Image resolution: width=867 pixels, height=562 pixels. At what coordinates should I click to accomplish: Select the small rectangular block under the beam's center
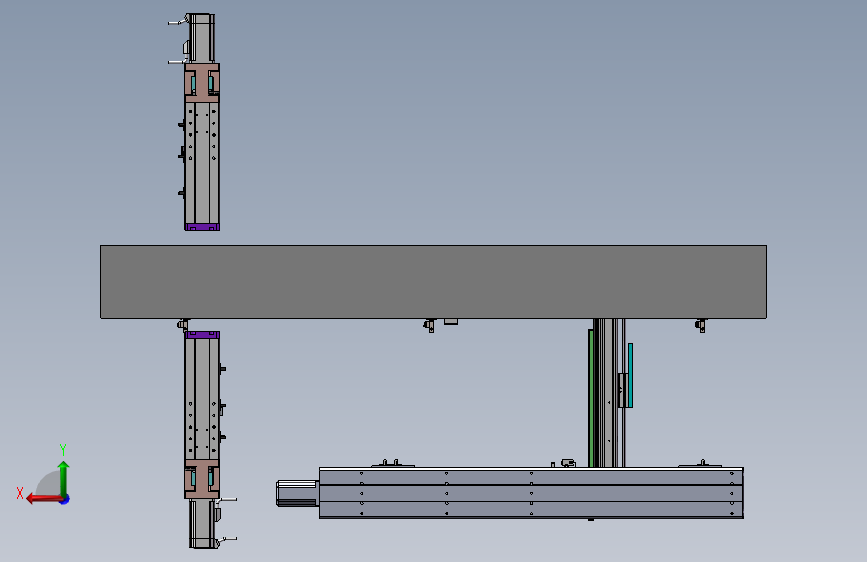[x=451, y=321]
